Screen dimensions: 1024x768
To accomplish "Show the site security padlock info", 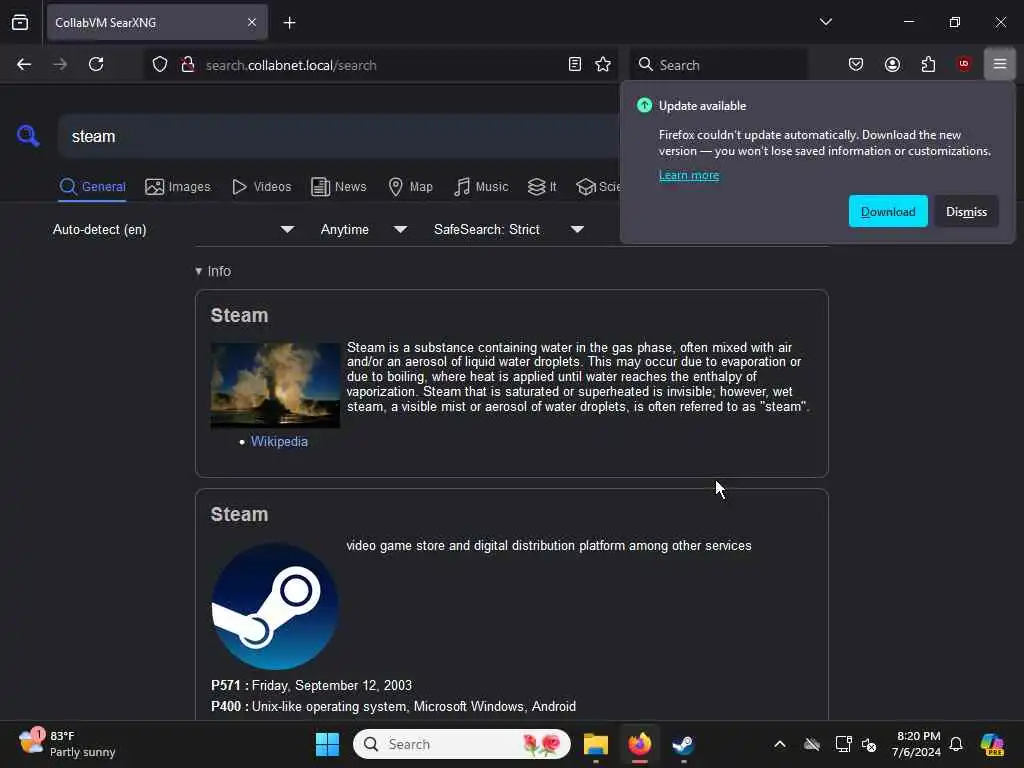I will [x=188, y=64].
